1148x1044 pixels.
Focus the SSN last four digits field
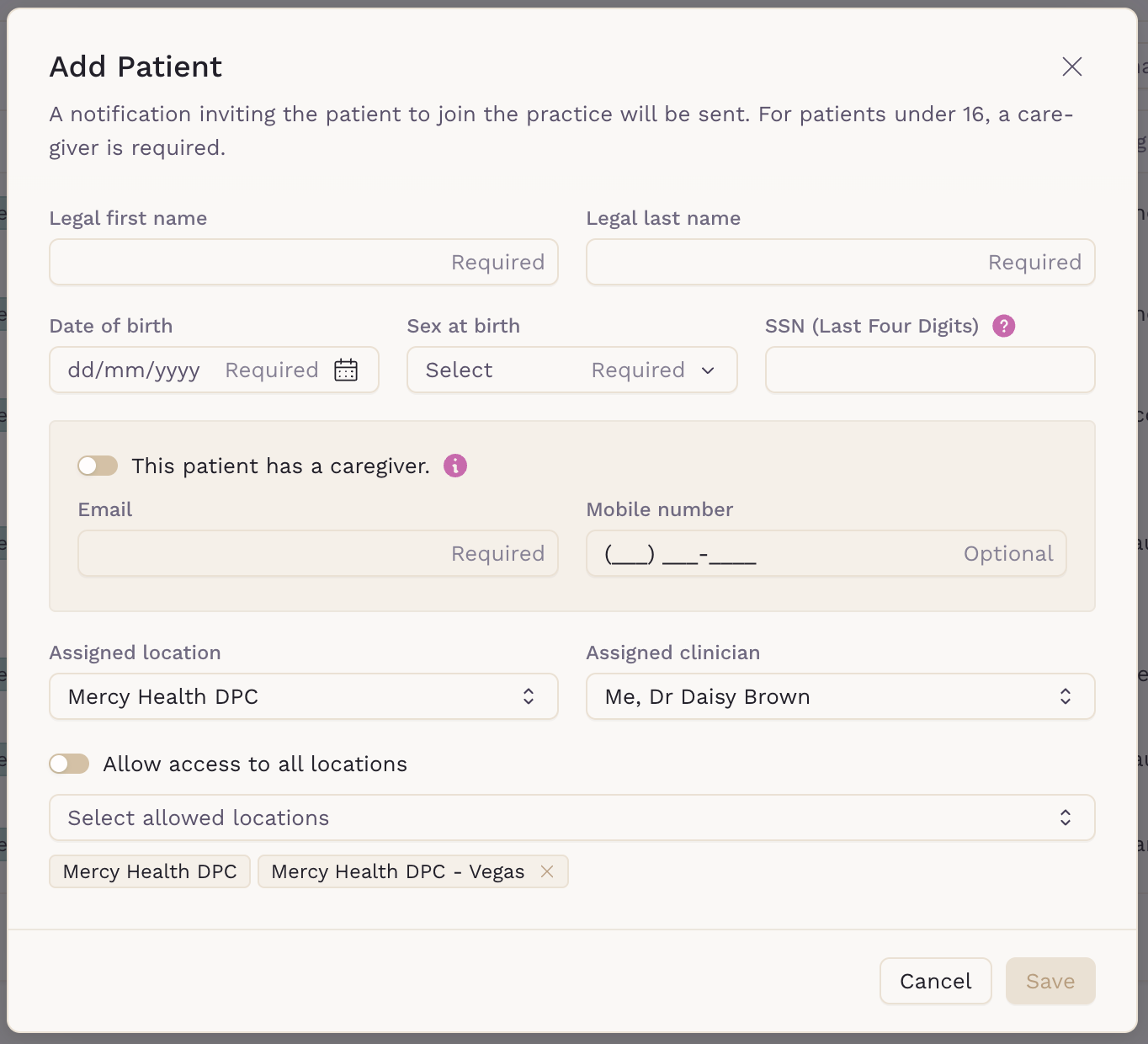tap(929, 370)
